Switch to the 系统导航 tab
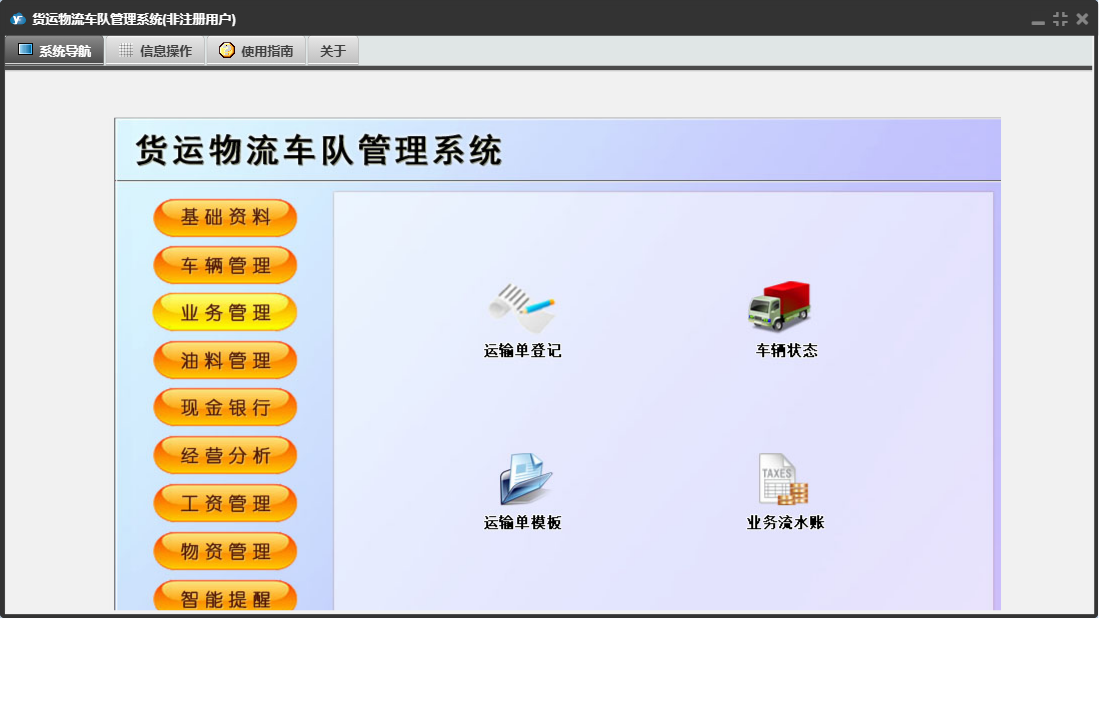The image size is (1099, 723). click(55, 51)
